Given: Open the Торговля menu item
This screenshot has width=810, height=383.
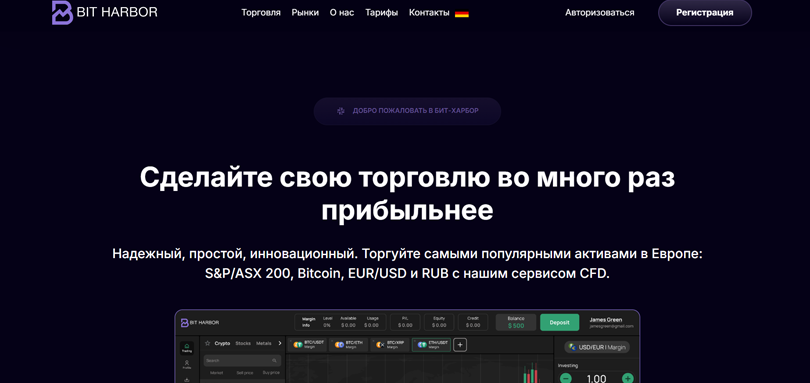Looking at the screenshot, I should point(261,13).
